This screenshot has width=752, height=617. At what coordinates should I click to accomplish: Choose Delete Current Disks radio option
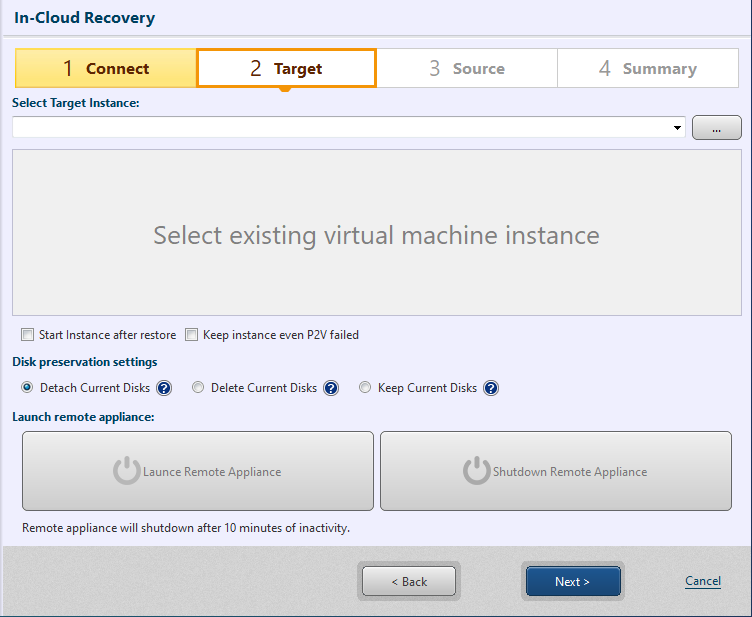(x=198, y=388)
